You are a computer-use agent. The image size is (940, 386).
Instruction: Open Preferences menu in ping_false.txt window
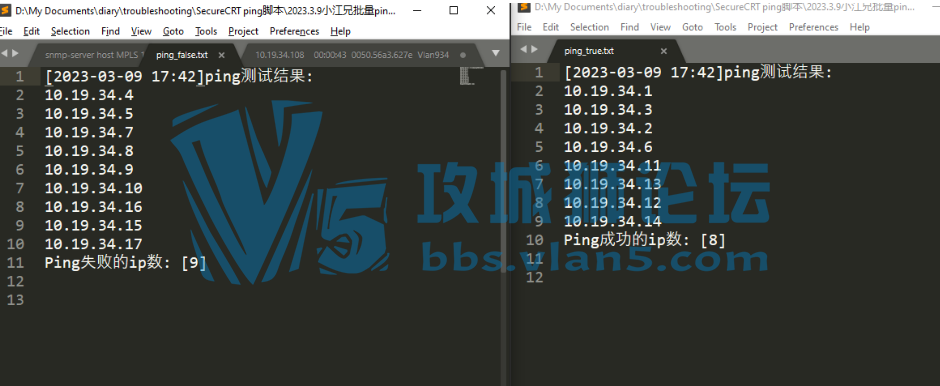295,31
